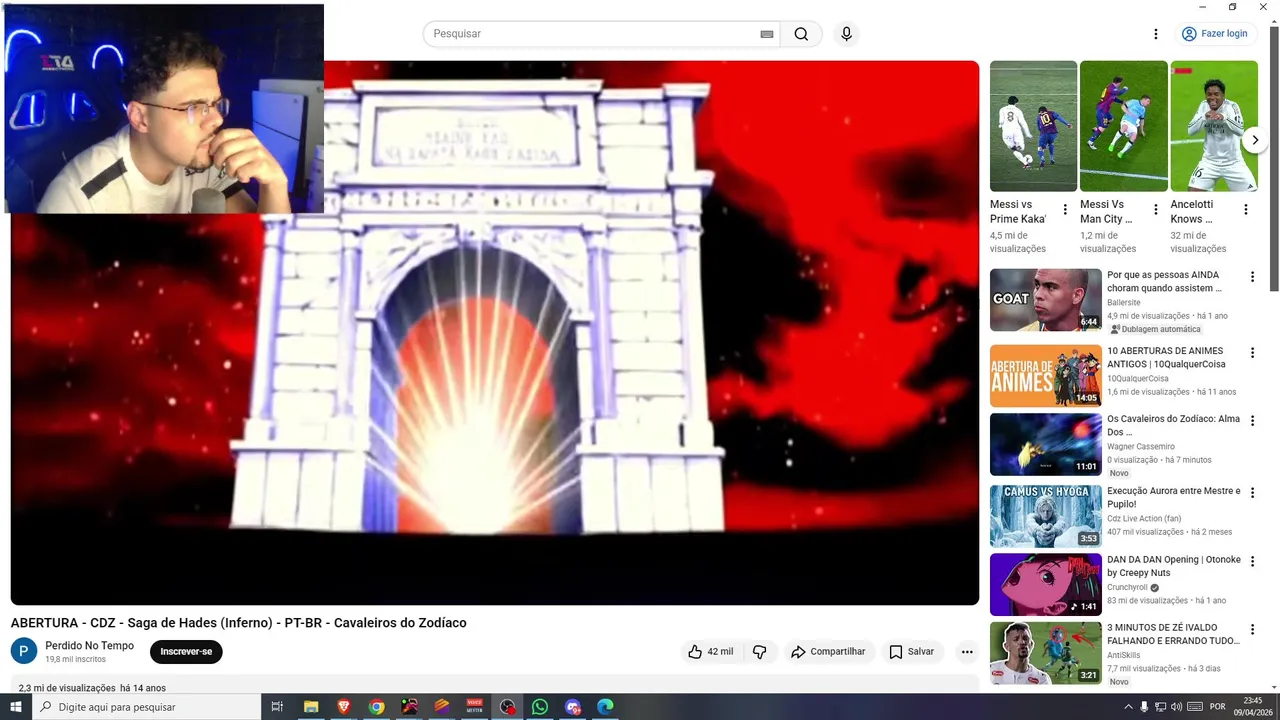The width and height of the screenshot is (1280, 720).
Task: Click the webcam overlay picture
Action: (164, 109)
